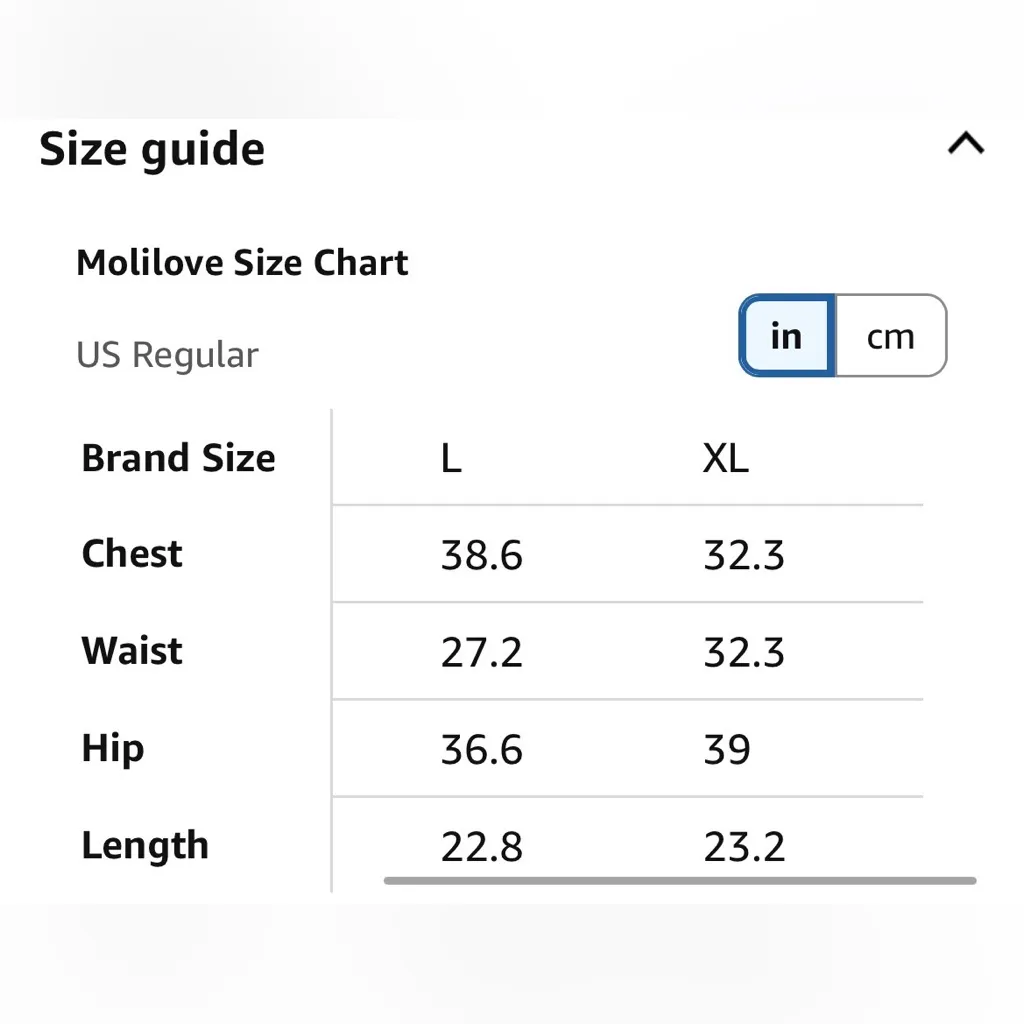Viewport: 1024px width, 1024px height.
Task: Select the L size column header
Action: [x=451, y=458]
